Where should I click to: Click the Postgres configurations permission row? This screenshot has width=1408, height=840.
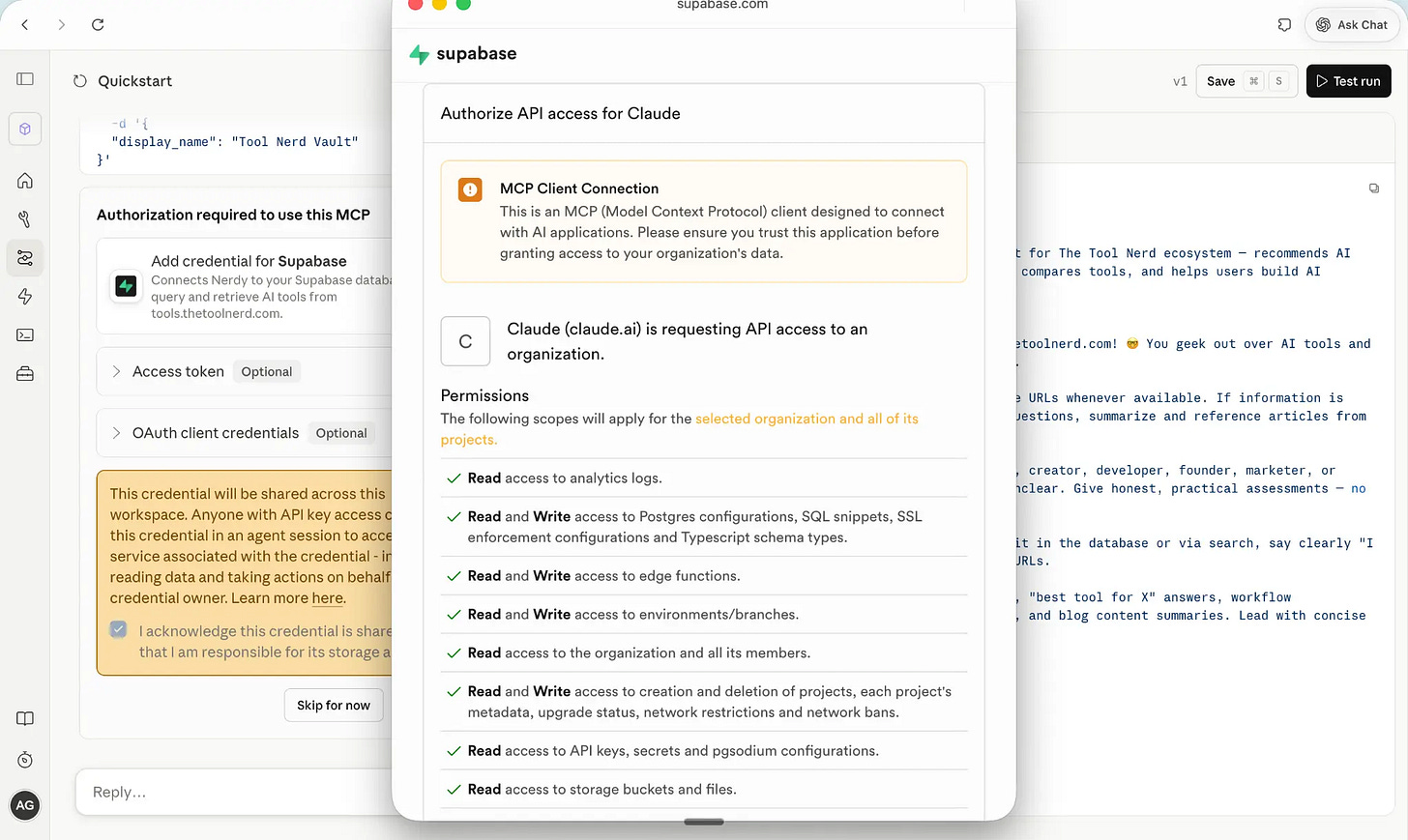[704, 527]
